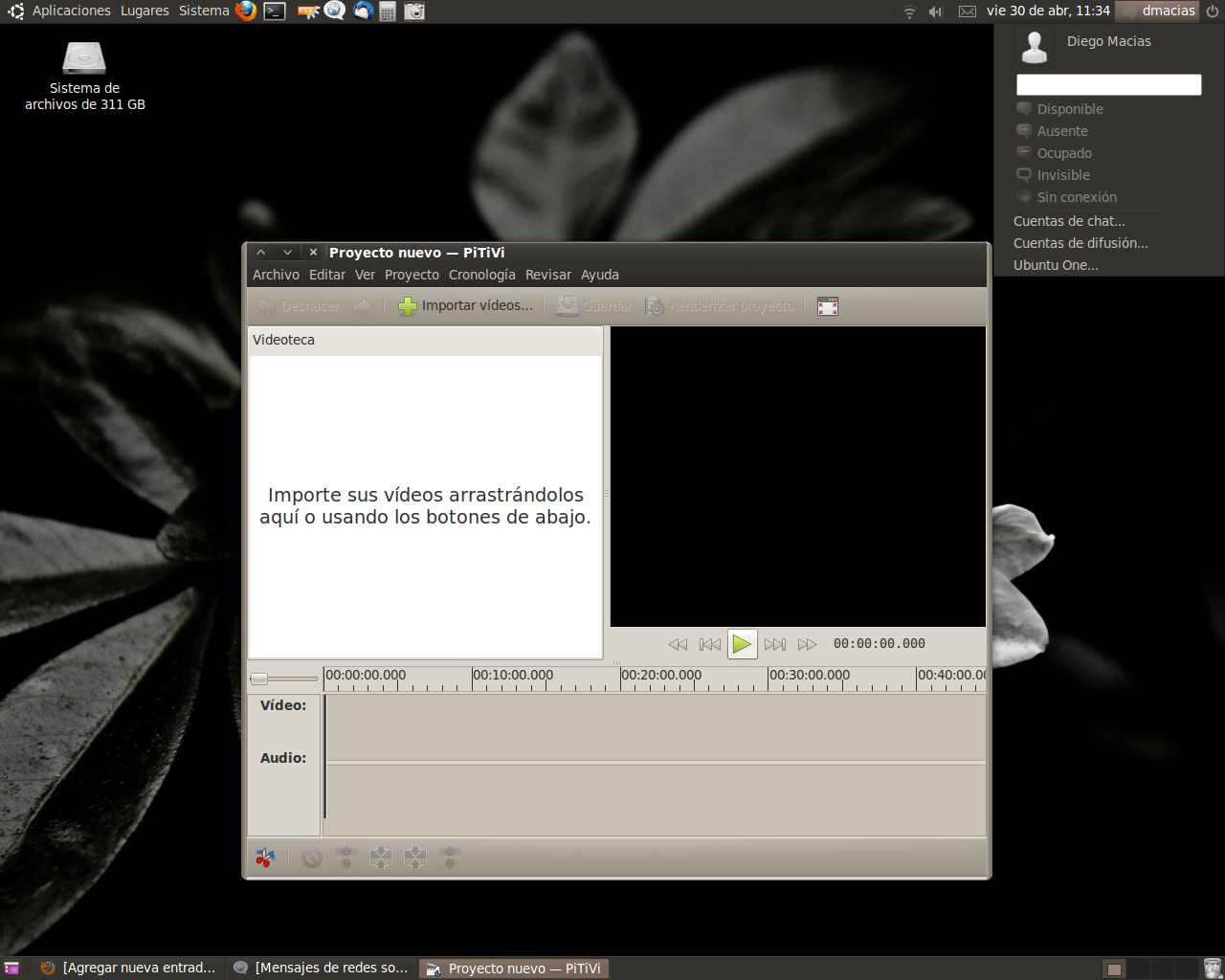Click the Importar vídeos button
The image size is (1225, 980).
coord(466,306)
